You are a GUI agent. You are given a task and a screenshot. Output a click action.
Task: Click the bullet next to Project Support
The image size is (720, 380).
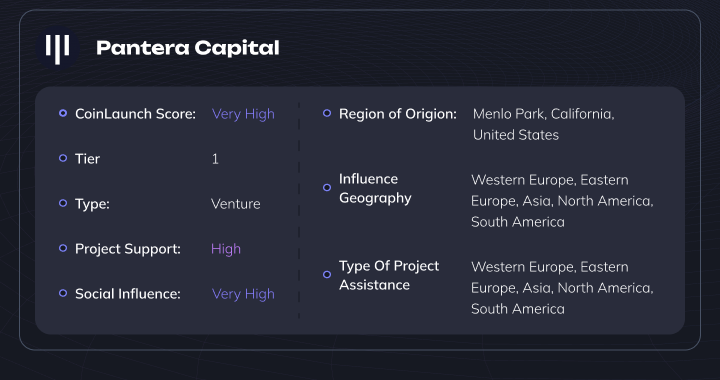[x=63, y=248]
